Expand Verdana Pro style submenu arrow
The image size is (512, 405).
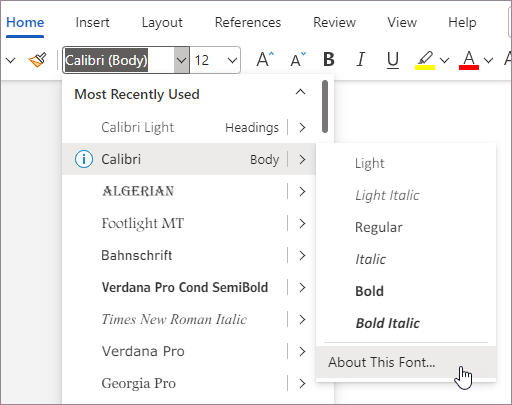pos(302,351)
